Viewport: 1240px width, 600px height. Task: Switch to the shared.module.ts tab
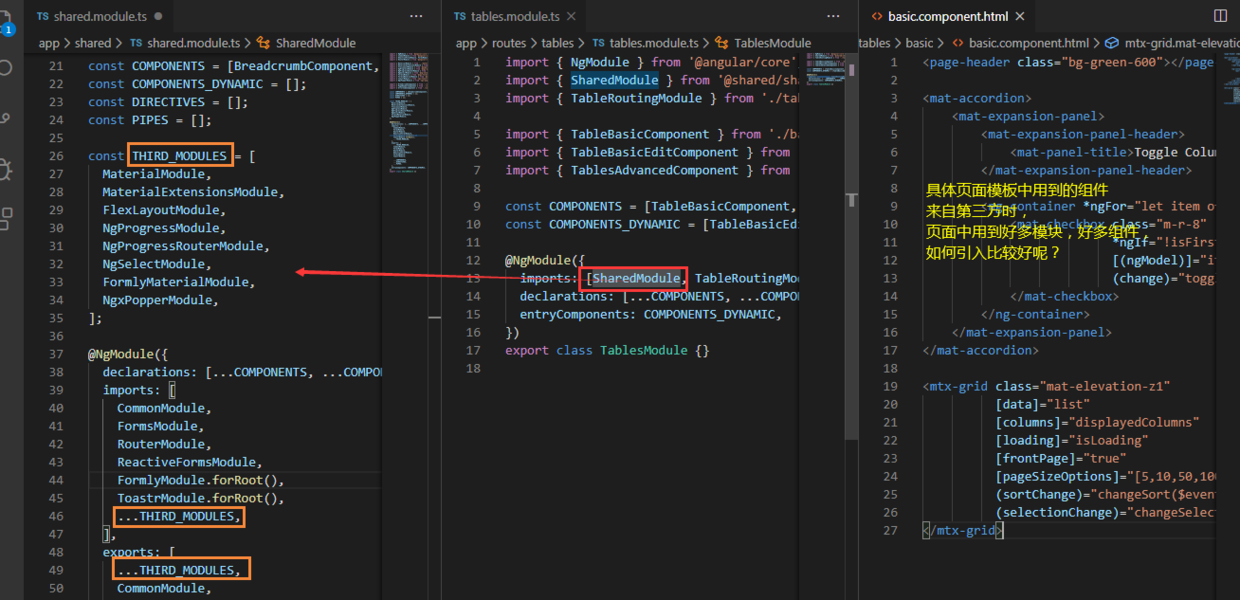(x=92, y=16)
